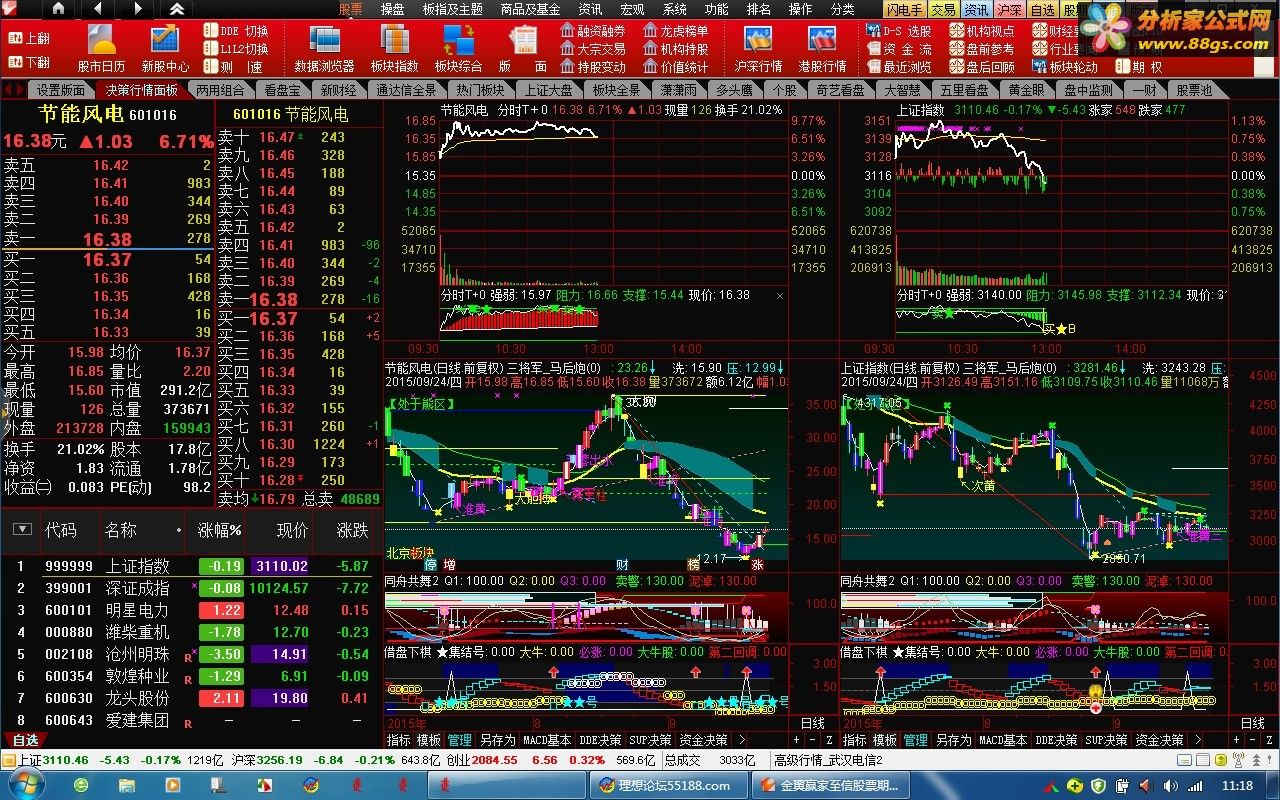Open 盘后回顾

click(982, 67)
